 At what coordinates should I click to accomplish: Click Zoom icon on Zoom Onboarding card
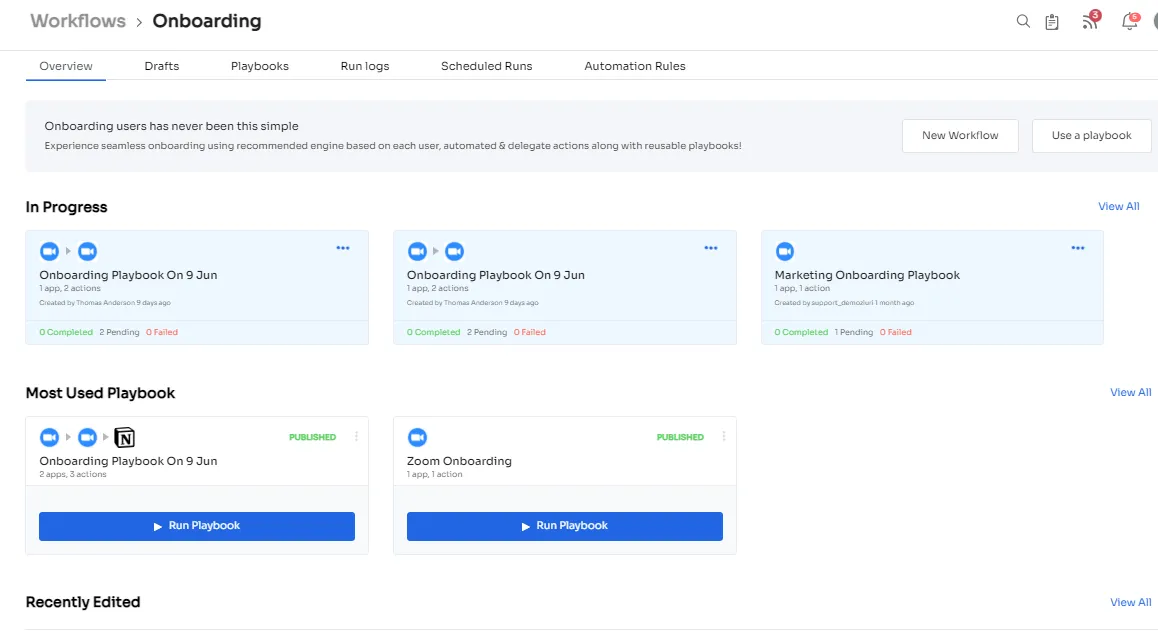click(x=417, y=438)
